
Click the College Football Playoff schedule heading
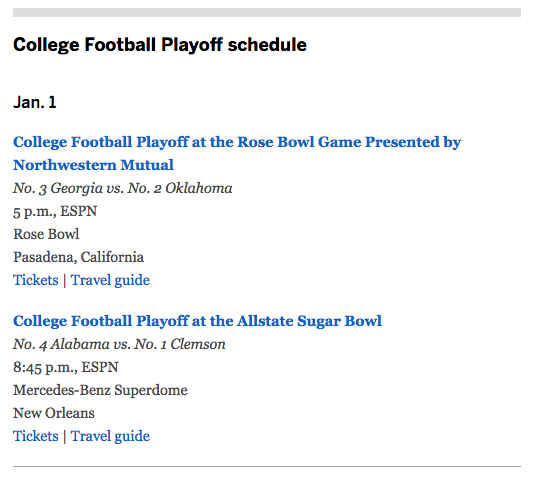tap(160, 45)
